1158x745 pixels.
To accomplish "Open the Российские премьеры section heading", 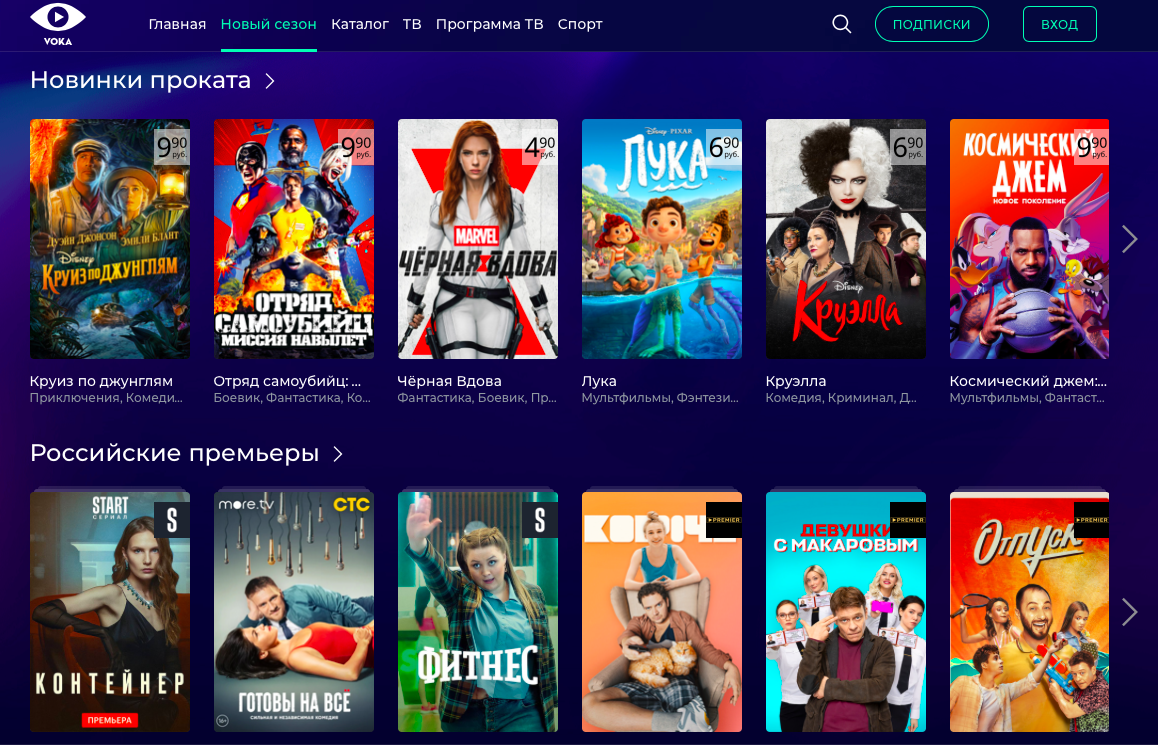I will (174, 453).
